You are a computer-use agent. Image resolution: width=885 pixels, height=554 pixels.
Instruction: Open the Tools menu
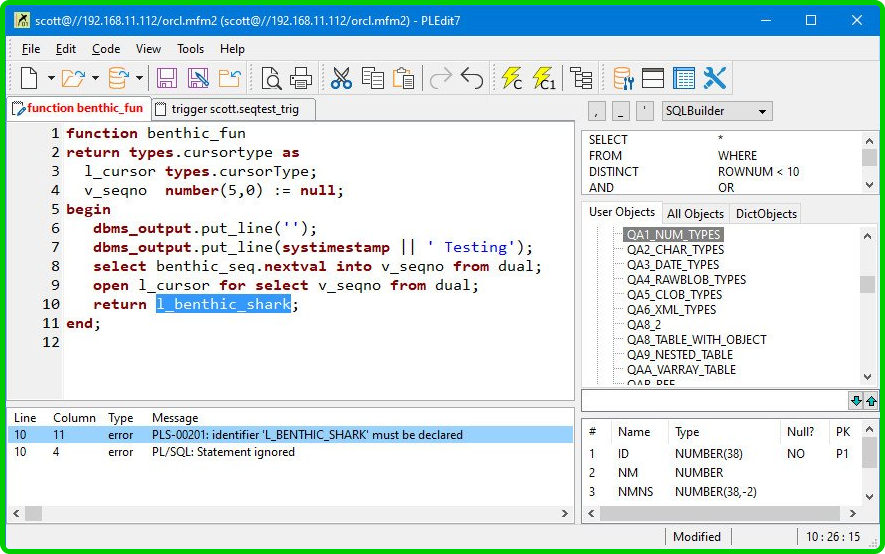[x=190, y=49]
